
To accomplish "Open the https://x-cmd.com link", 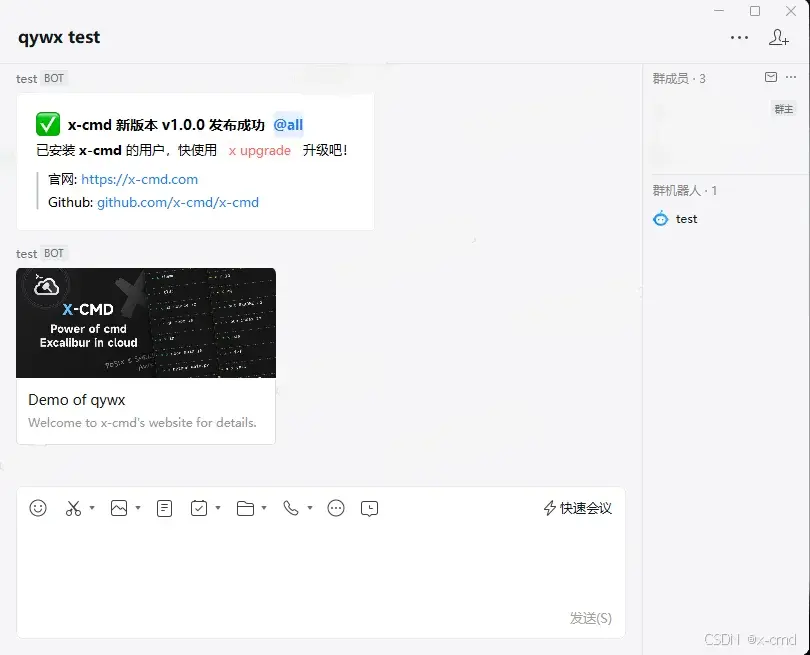I will (139, 179).
